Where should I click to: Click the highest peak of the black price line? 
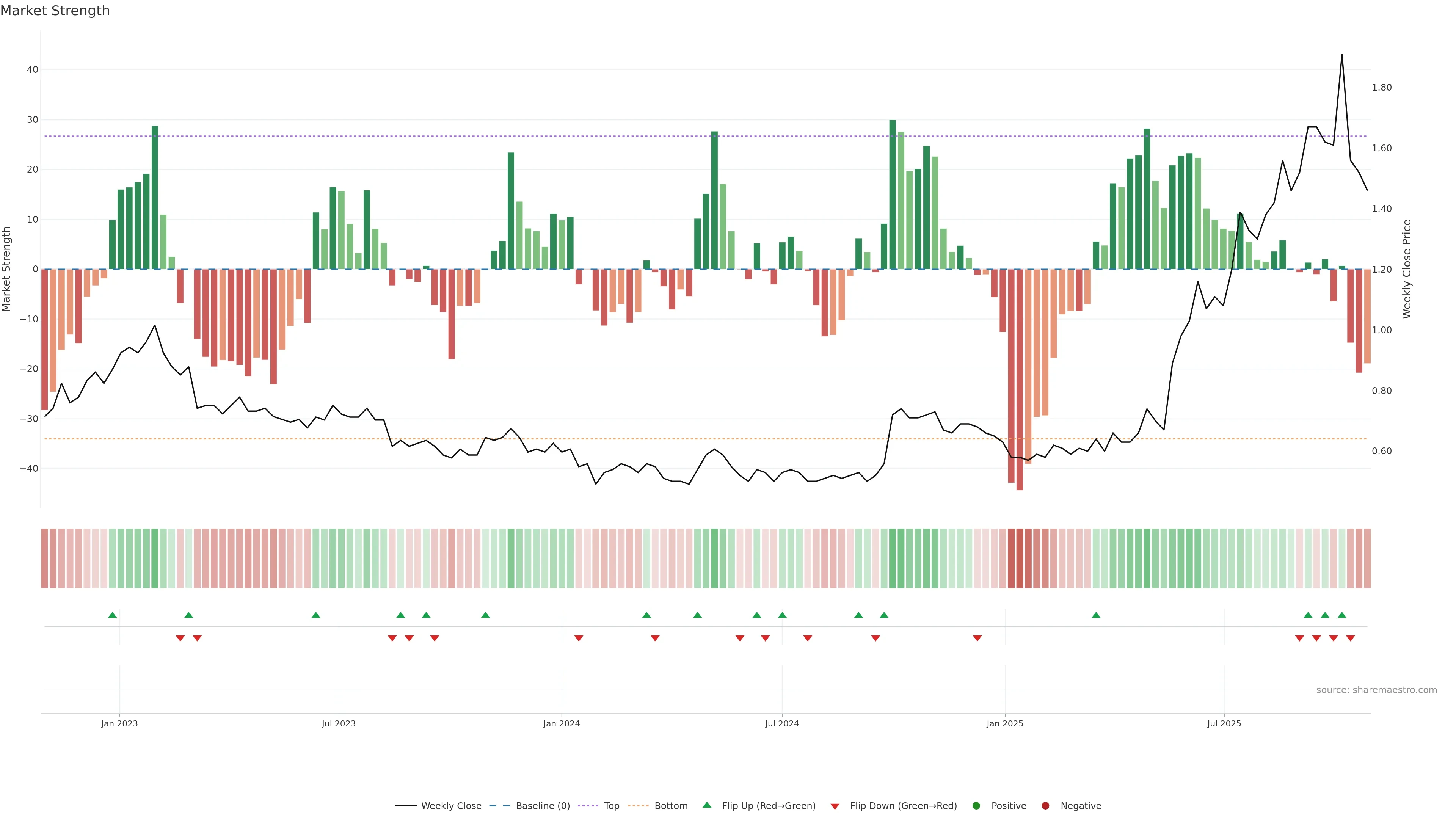(1342, 55)
